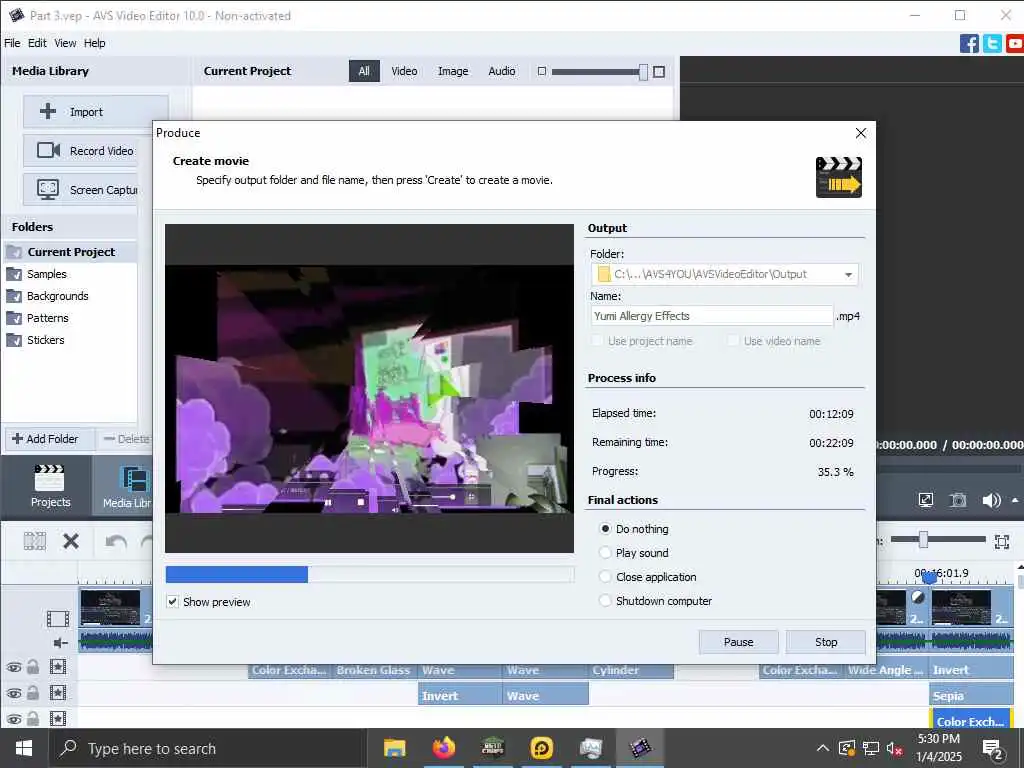Switch to the Video filter tab
The width and height of the screenshot is (1024, 768).
tap(404, 71)
